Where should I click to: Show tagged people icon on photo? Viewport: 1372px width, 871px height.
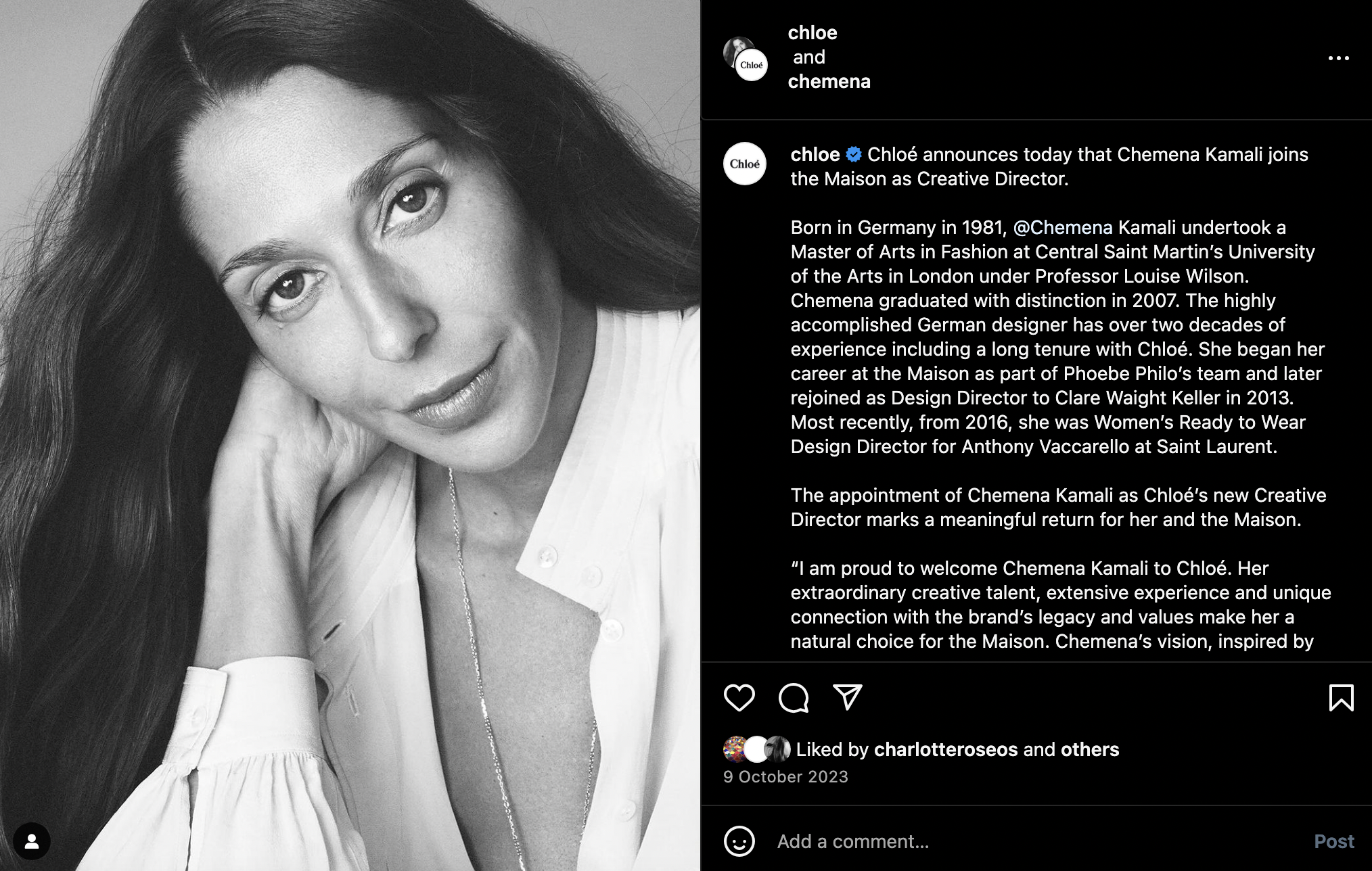point(32,841)
